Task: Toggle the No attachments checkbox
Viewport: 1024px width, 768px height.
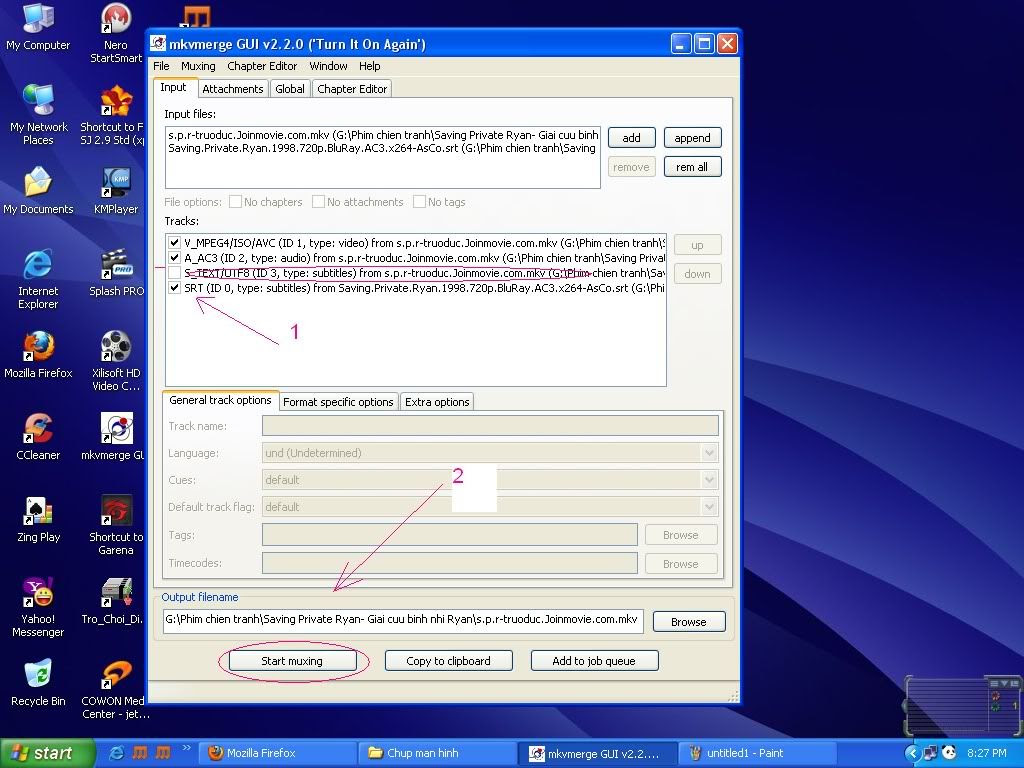Action: (x=318, y=202)
